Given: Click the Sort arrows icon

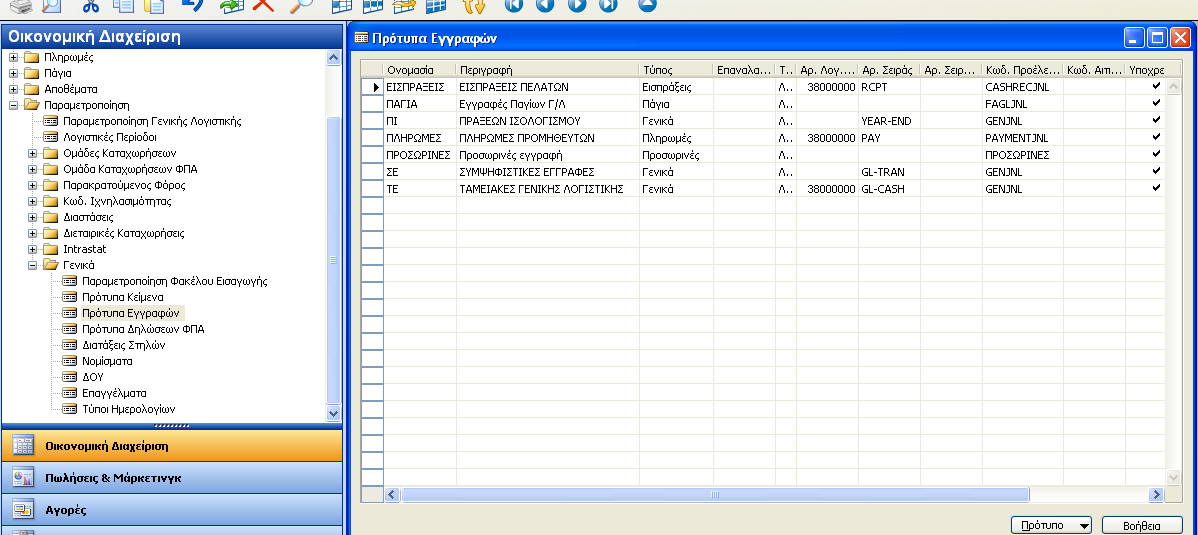Looking at the screenshot, I should point(474,6).
